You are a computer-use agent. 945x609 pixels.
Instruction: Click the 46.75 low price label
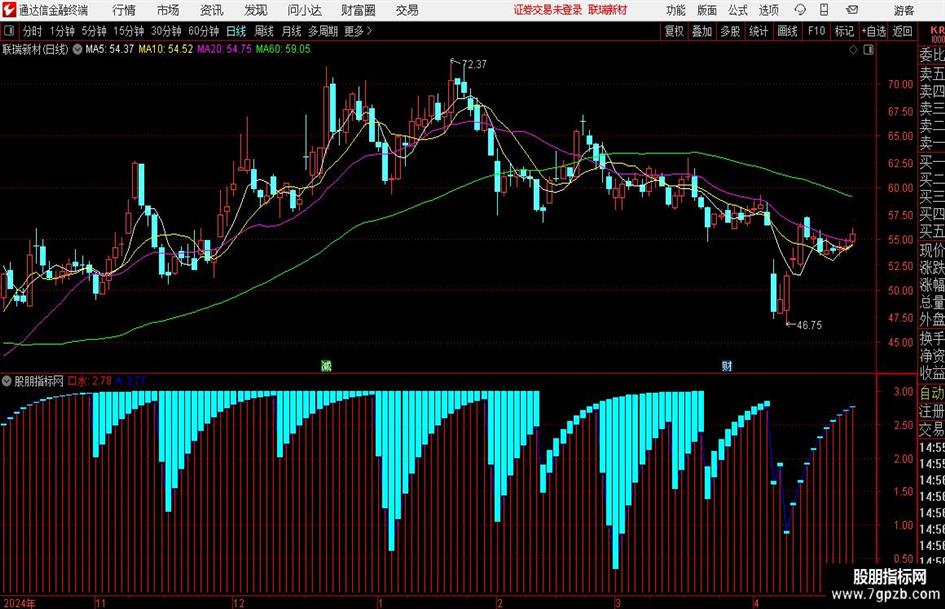(x=809, y=325)
